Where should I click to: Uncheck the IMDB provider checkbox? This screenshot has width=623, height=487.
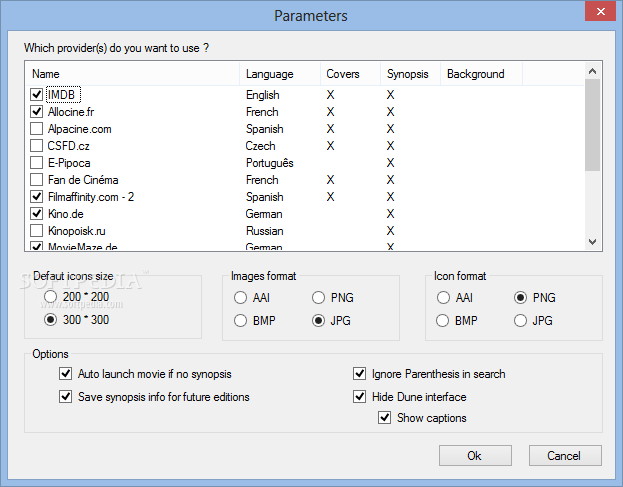pyautogui.click(x=37, y=95)
